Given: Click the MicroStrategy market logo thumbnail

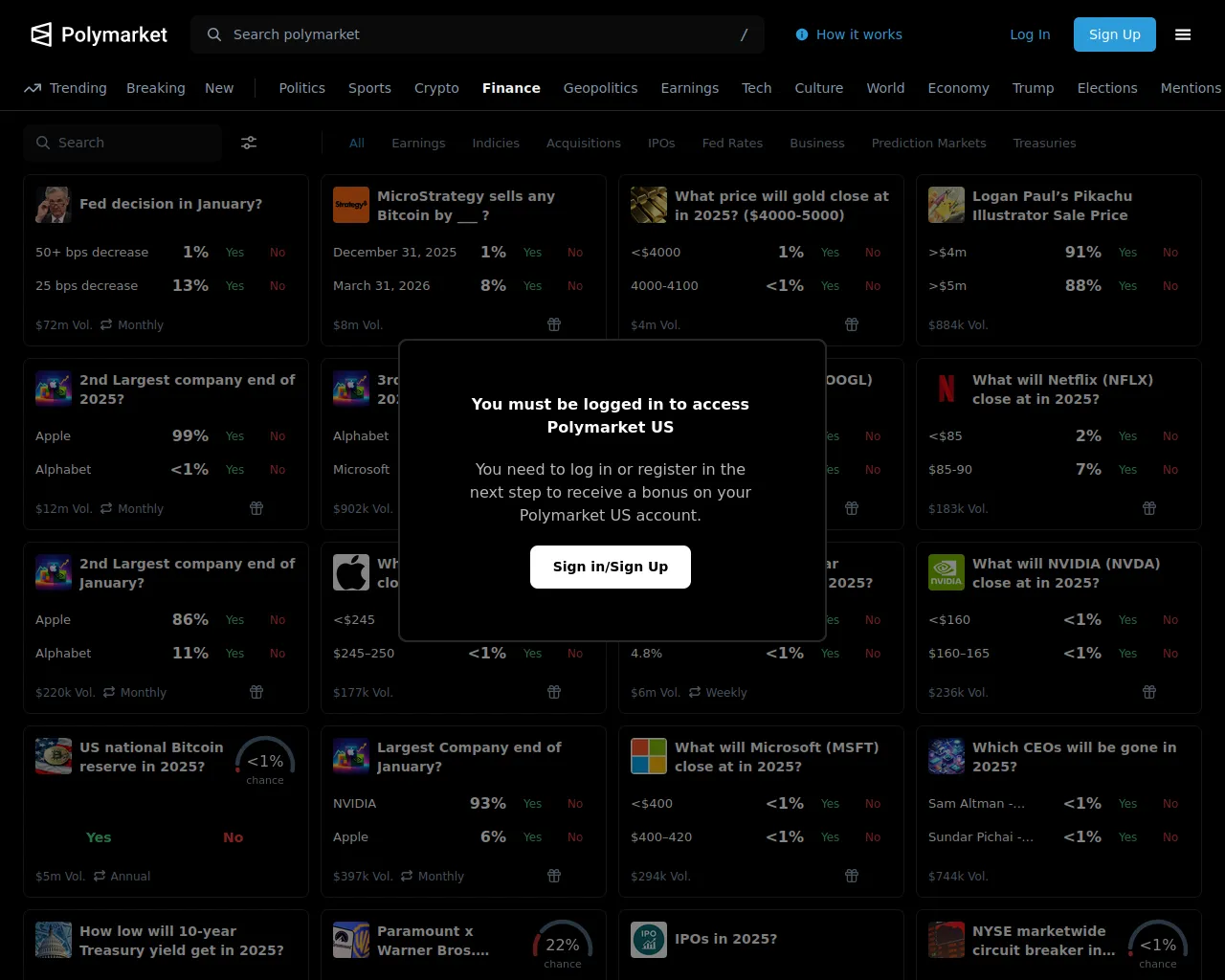Looking at the screenshot, I should point(351,205).
